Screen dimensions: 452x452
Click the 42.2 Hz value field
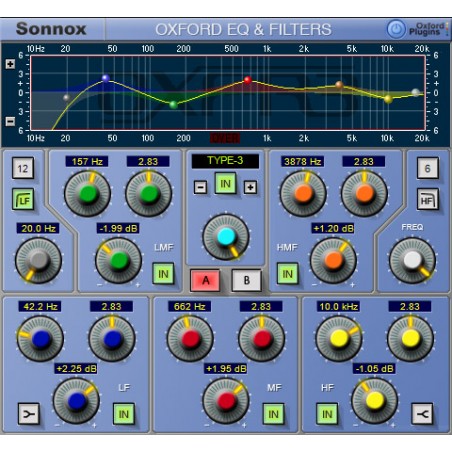pyautogui.click(x=40, y=306)
